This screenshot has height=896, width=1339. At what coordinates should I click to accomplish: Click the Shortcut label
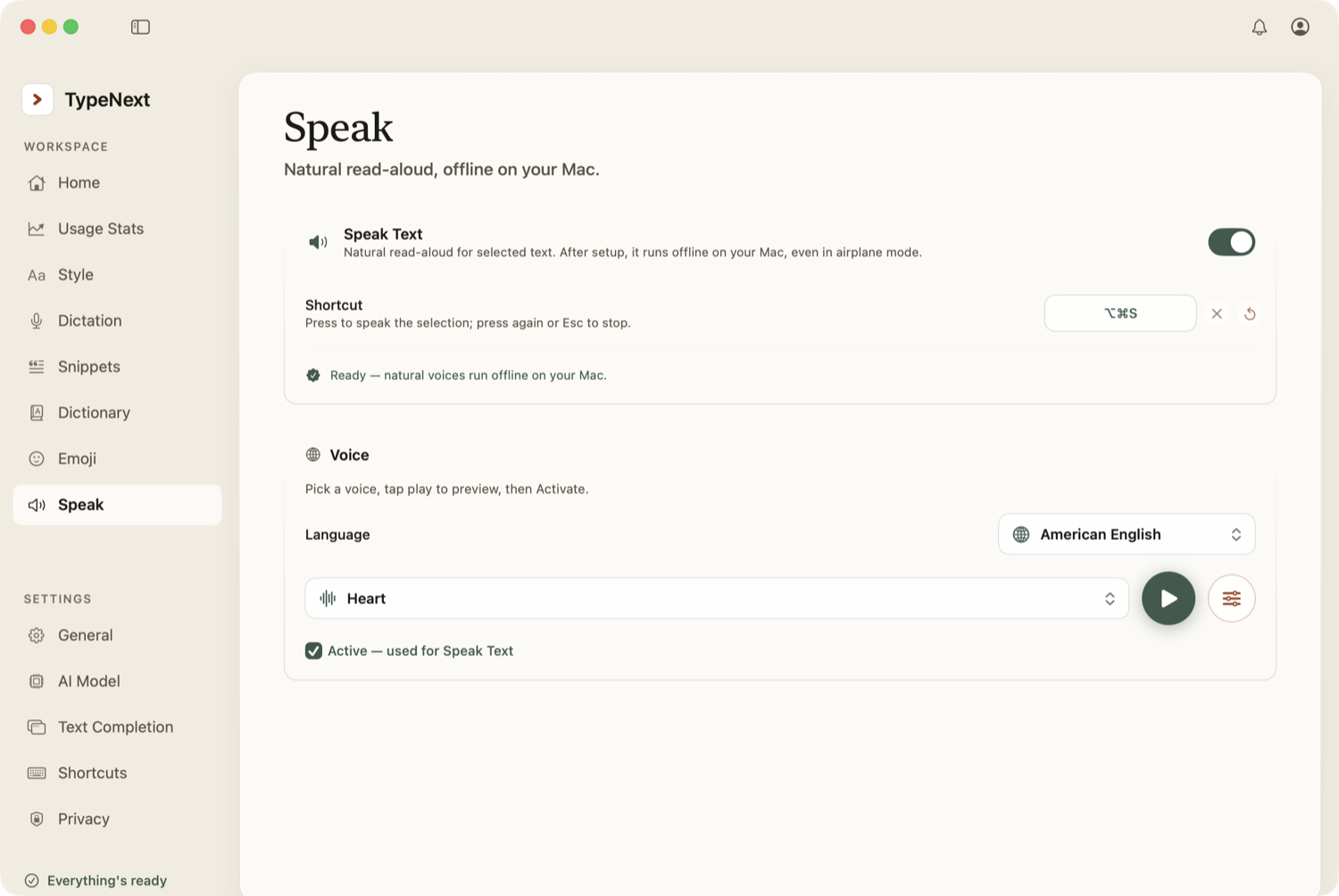[x=334, y=305]
